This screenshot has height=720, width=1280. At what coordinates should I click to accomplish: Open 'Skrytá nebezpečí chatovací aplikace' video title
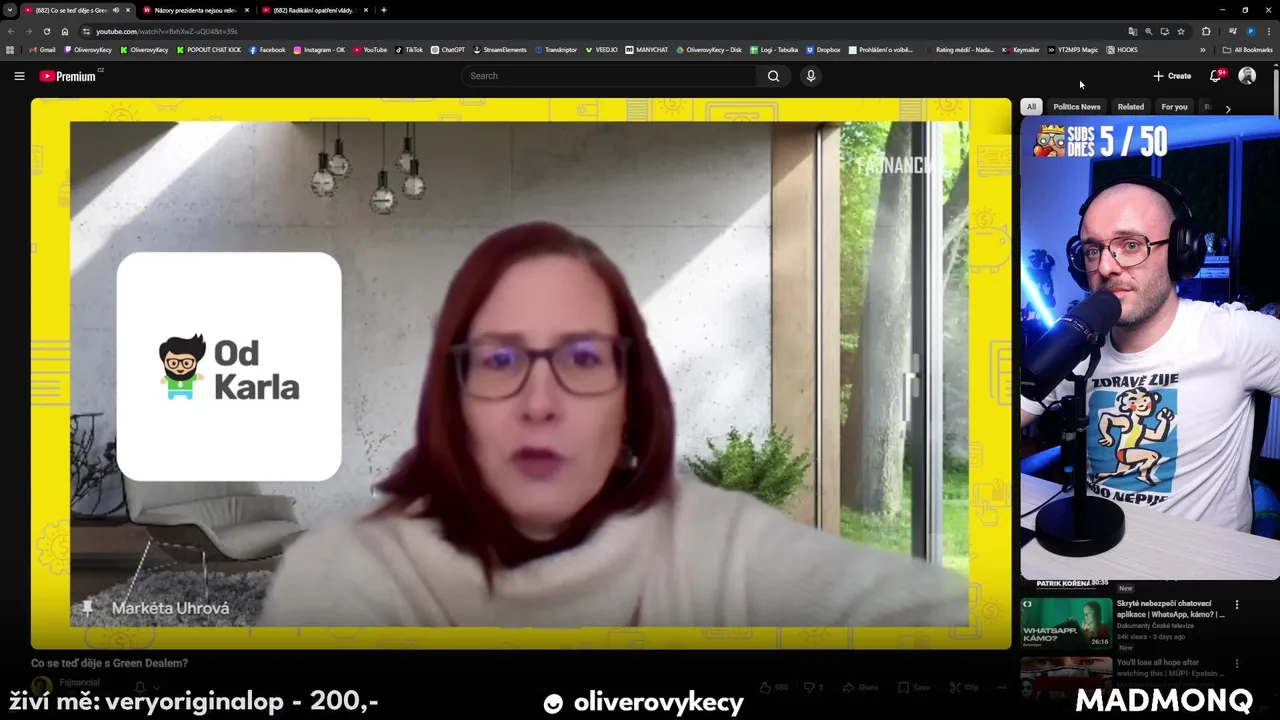coord(1170,609)
